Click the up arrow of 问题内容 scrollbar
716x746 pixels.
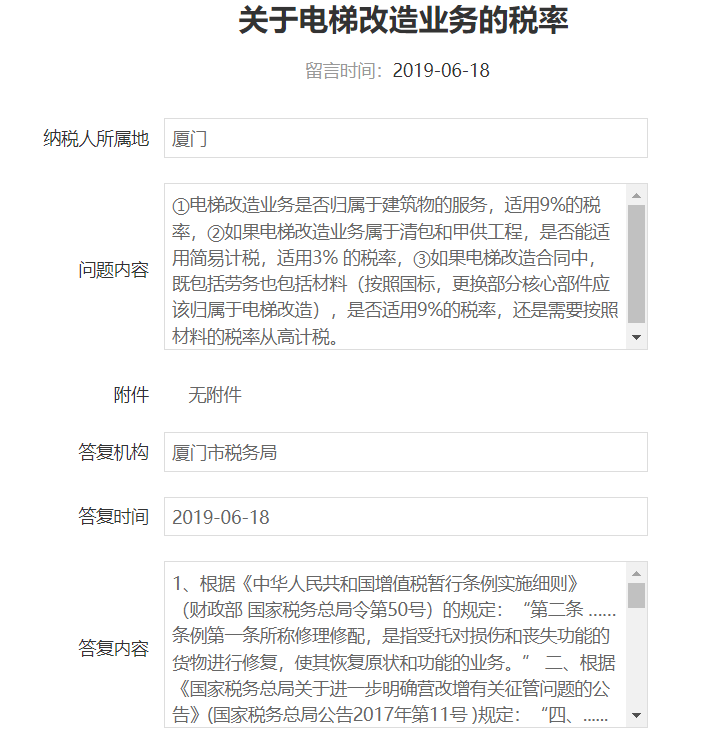[636, 194]
